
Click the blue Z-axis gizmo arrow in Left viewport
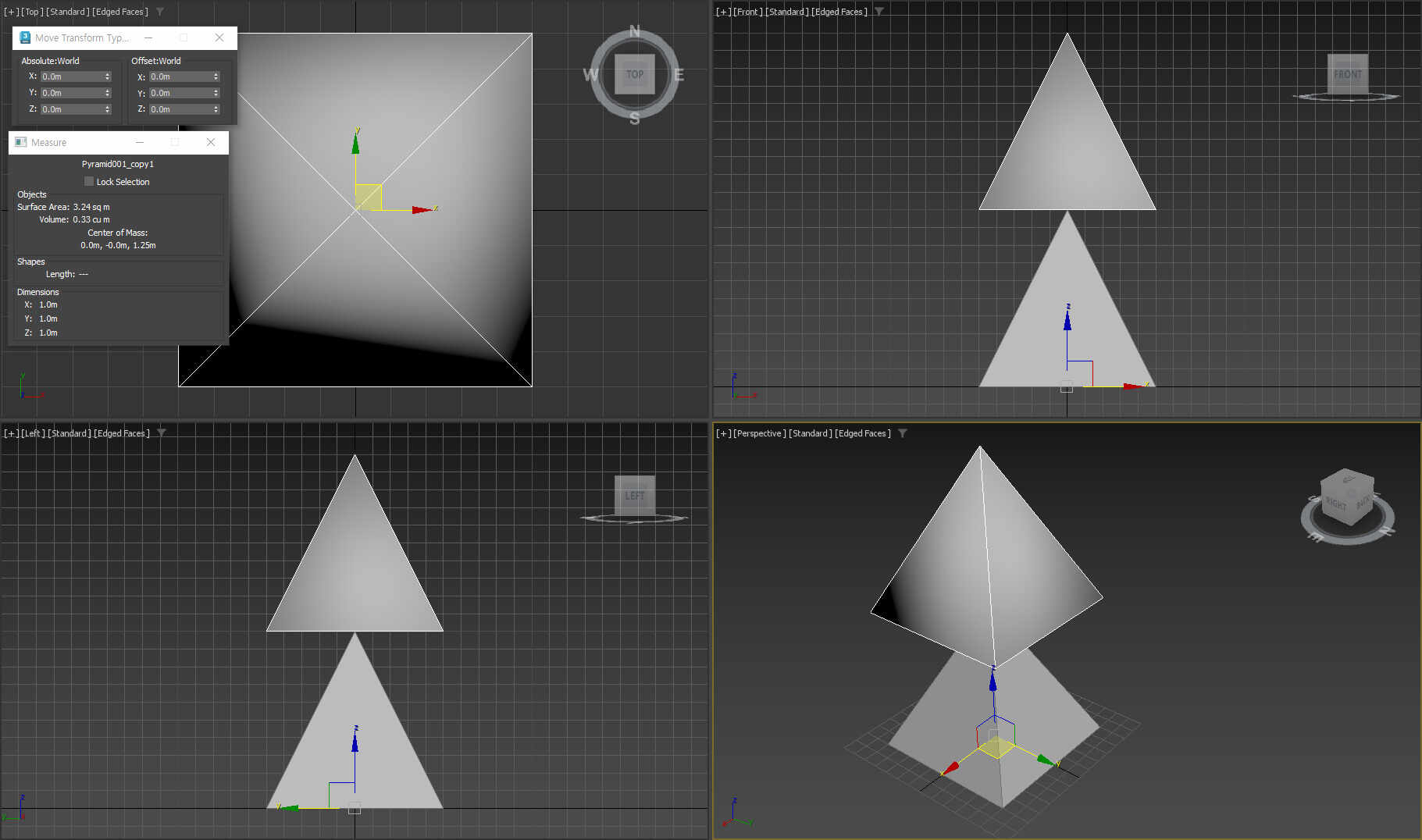pos(355,741)
